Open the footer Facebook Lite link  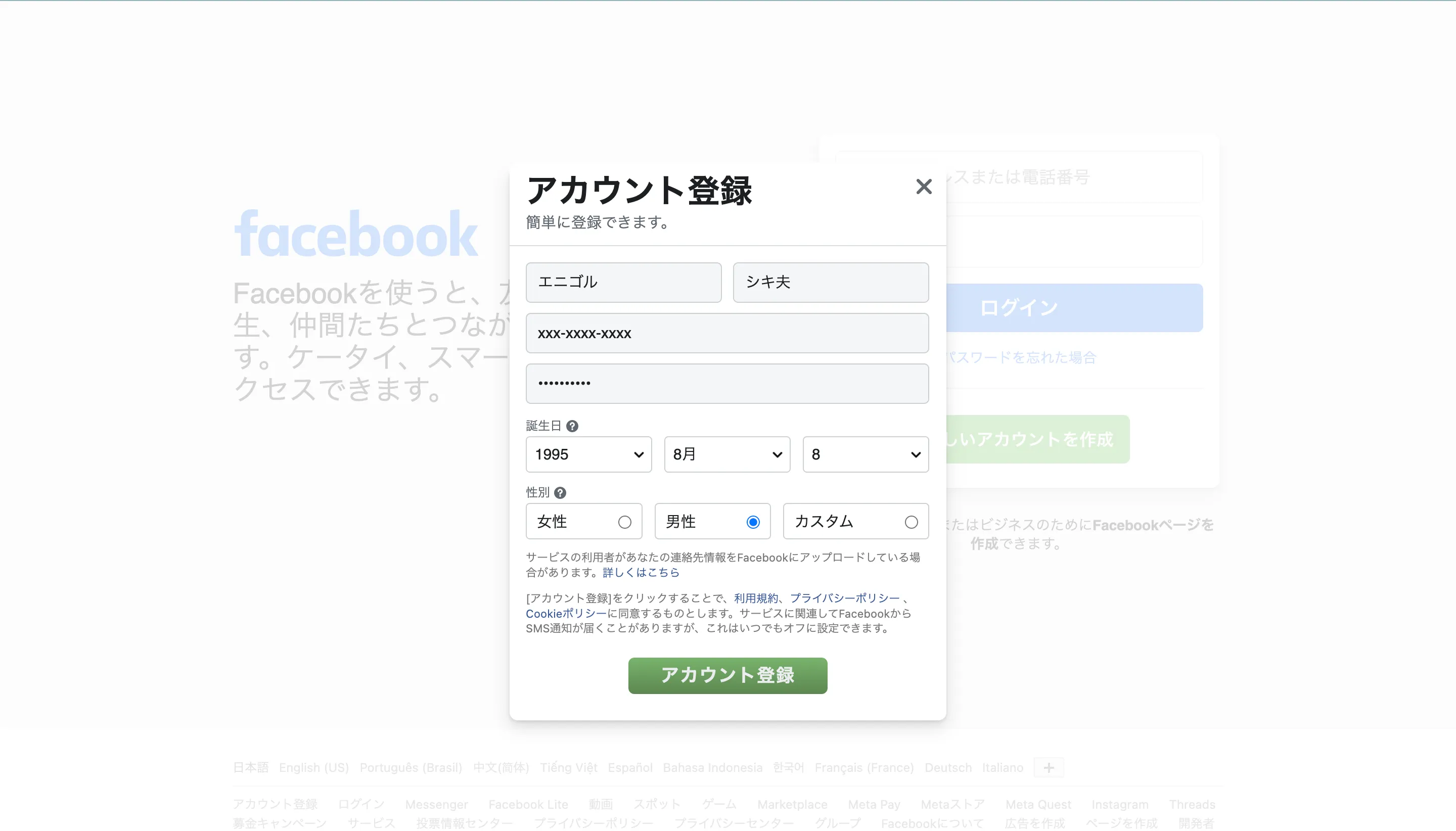pyautogui.click(x=528, y=804)
